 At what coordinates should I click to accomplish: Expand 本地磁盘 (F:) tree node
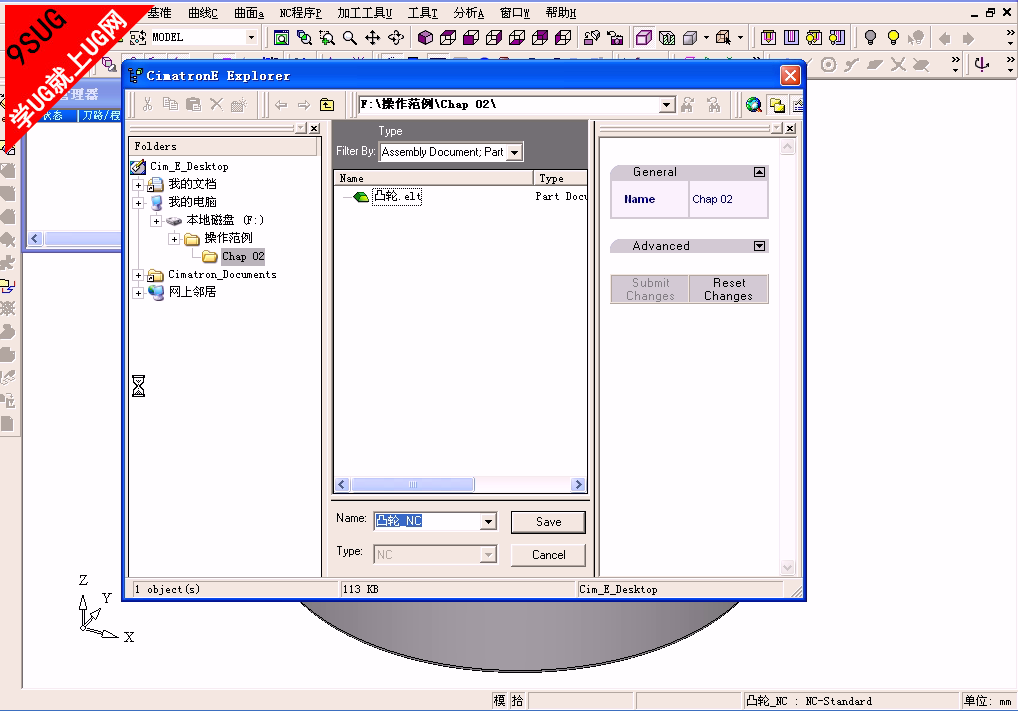point(156,221)
